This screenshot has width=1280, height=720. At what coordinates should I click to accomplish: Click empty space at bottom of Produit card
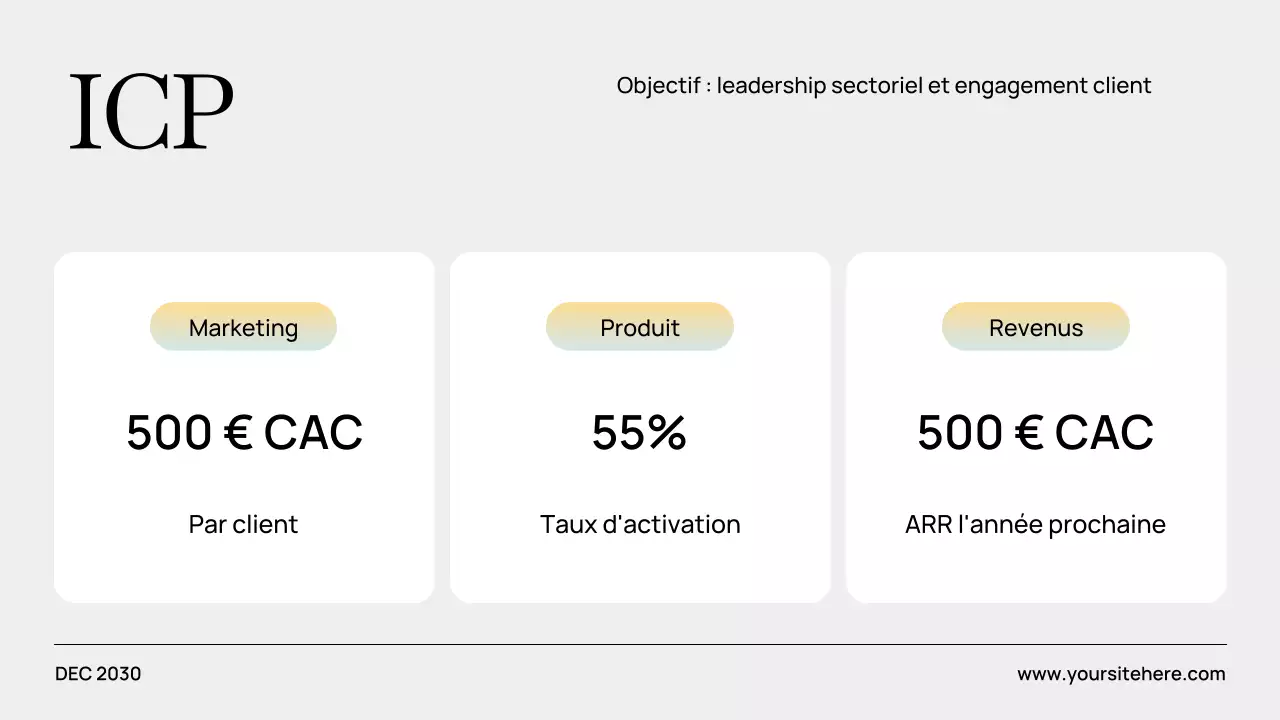640,575
